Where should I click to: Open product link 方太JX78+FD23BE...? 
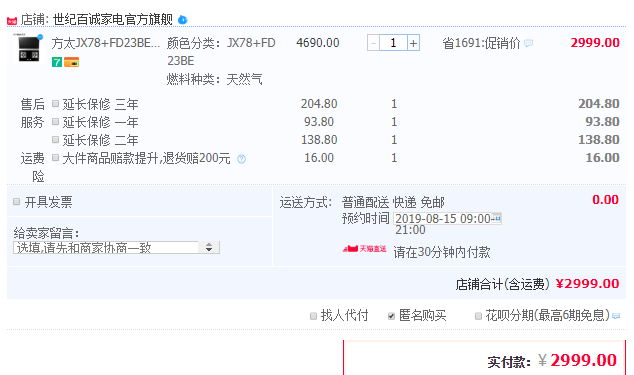106,43
